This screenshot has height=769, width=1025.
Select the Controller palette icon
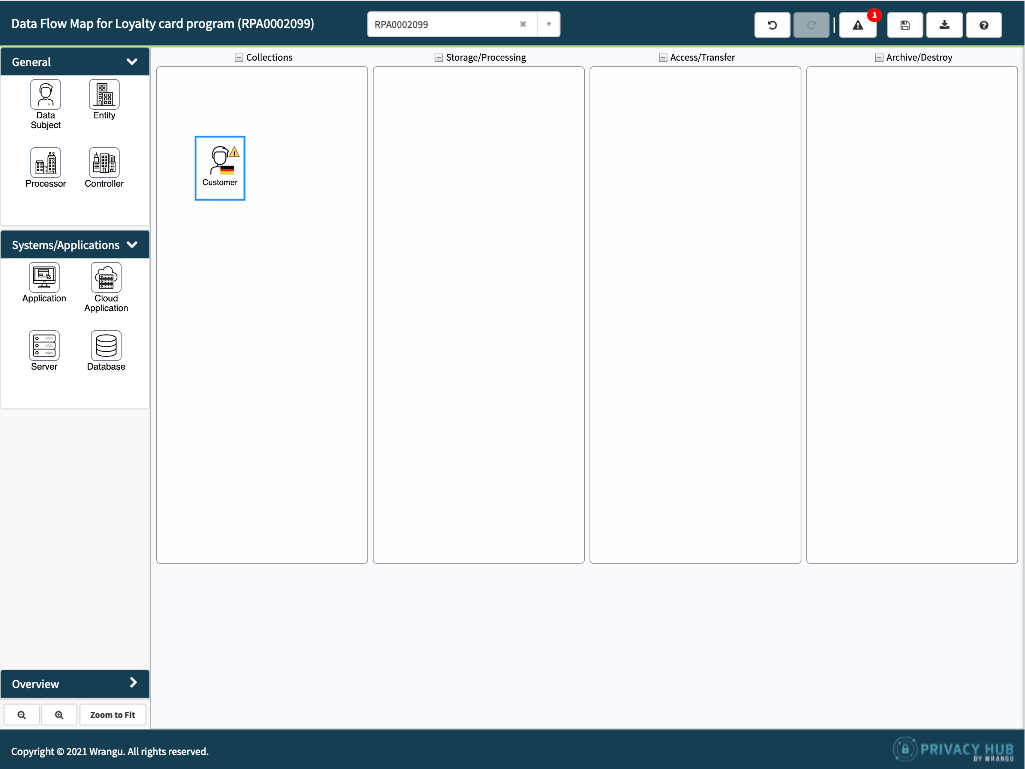(104, 163)
